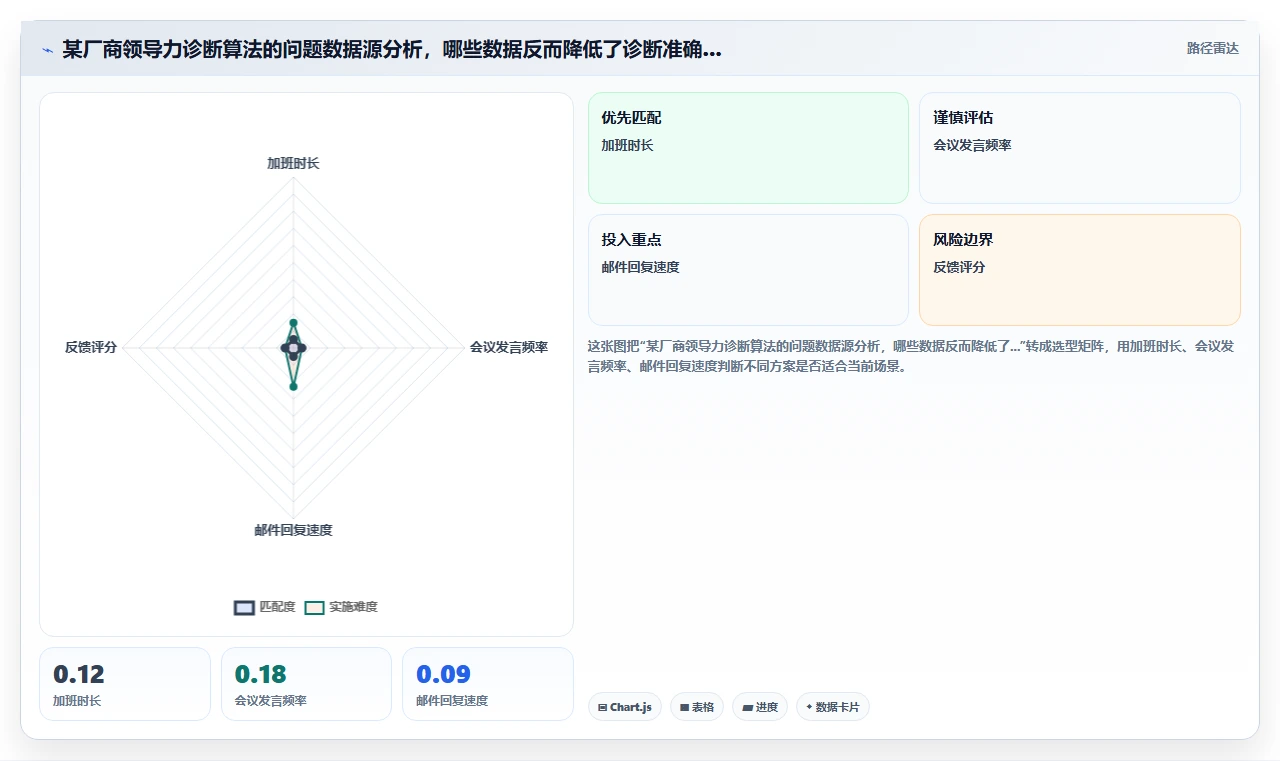Select the 投入重点 card

click(748, 270)
